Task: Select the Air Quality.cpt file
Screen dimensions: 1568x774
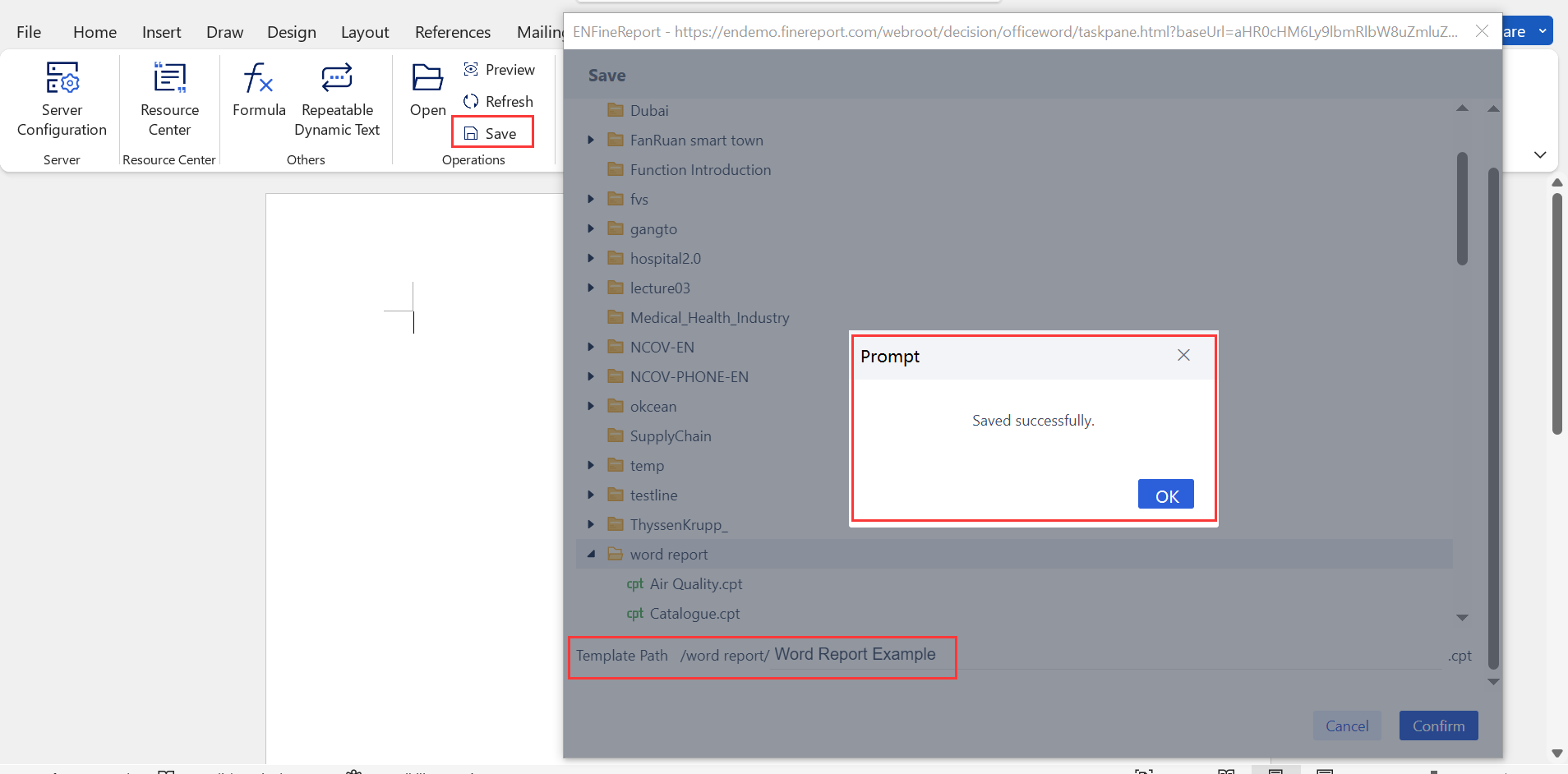Action: point(695,583)
